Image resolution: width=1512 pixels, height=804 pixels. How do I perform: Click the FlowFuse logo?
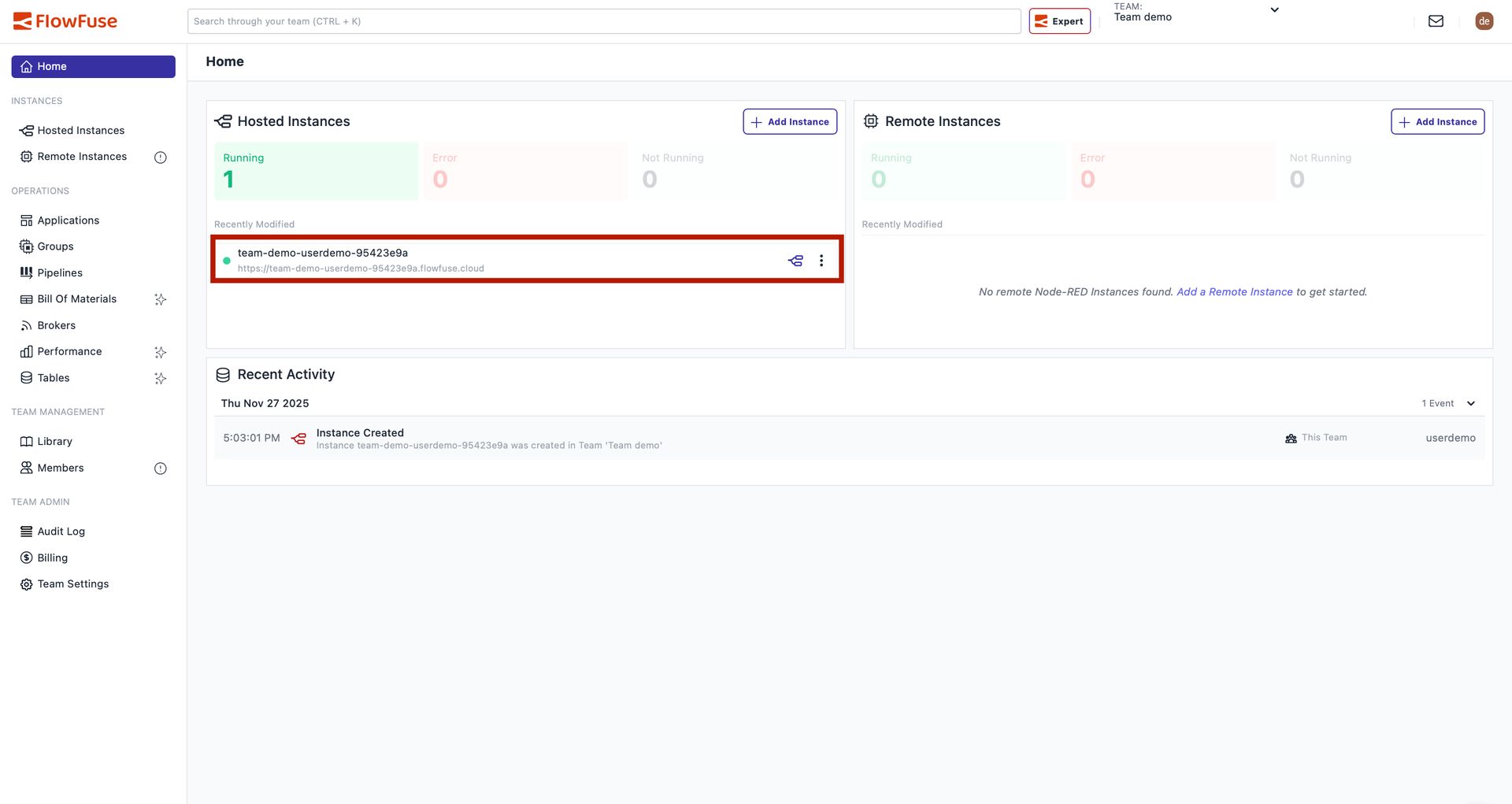pos(65,20)
